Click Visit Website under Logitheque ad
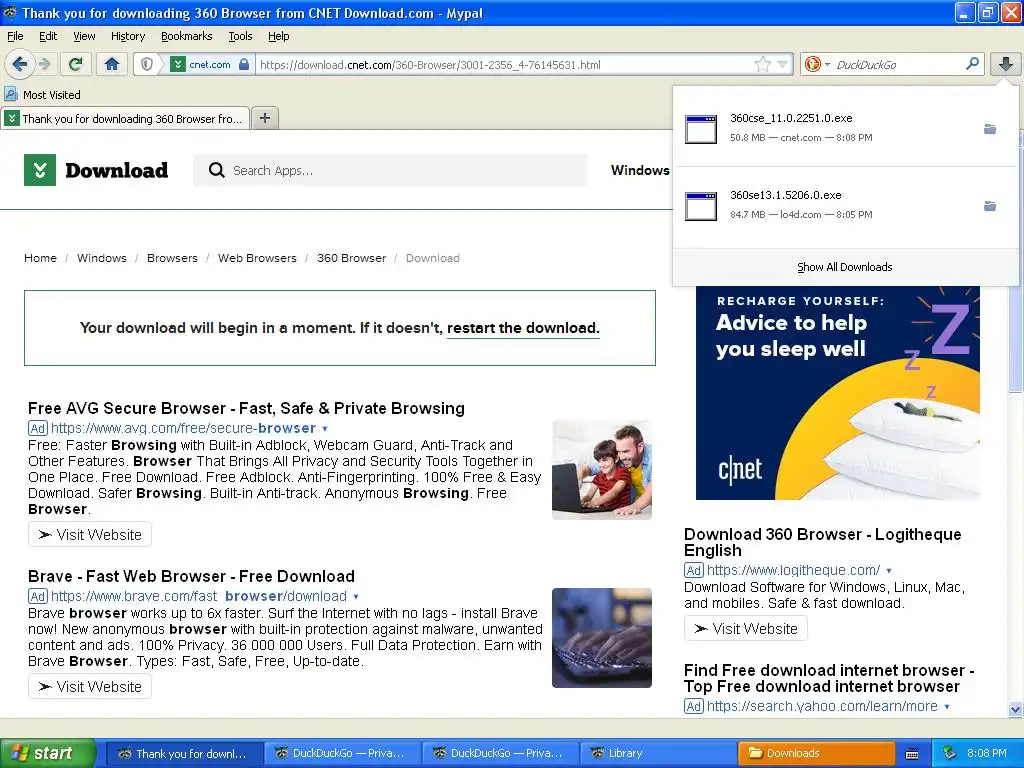This screenshot has height=768, width=1024. tap(746, 628)
